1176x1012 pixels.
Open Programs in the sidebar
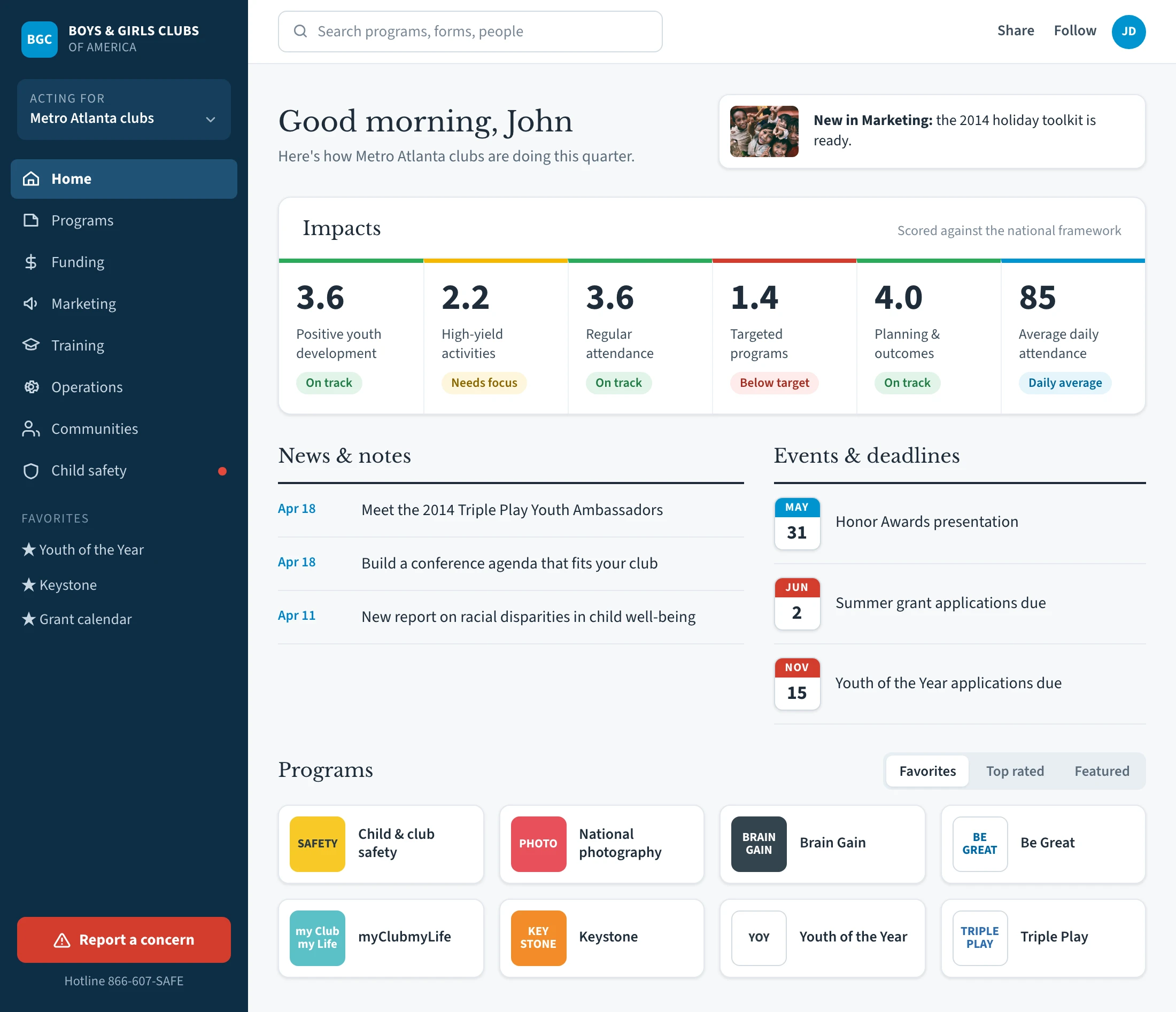pyautogui.click(x=123, y=220)
